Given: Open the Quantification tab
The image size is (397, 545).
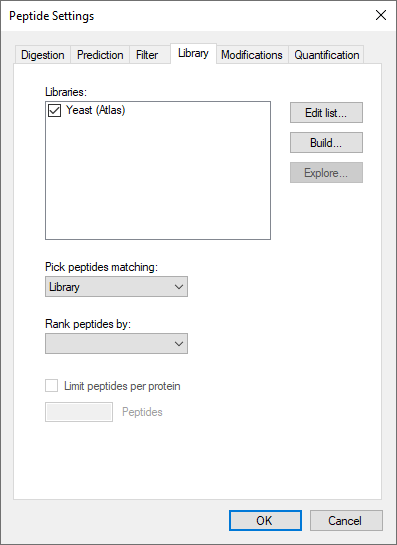Looking at the screenshot, I should coord(326,55).
